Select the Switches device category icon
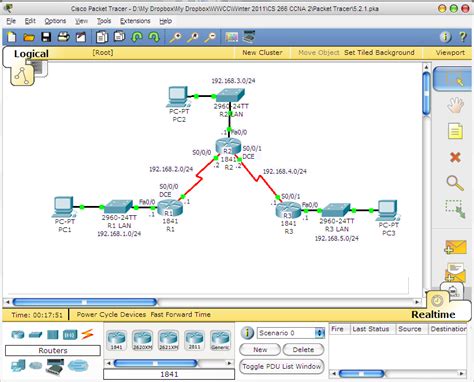The image size is (474, 382). tap(35, 335)
